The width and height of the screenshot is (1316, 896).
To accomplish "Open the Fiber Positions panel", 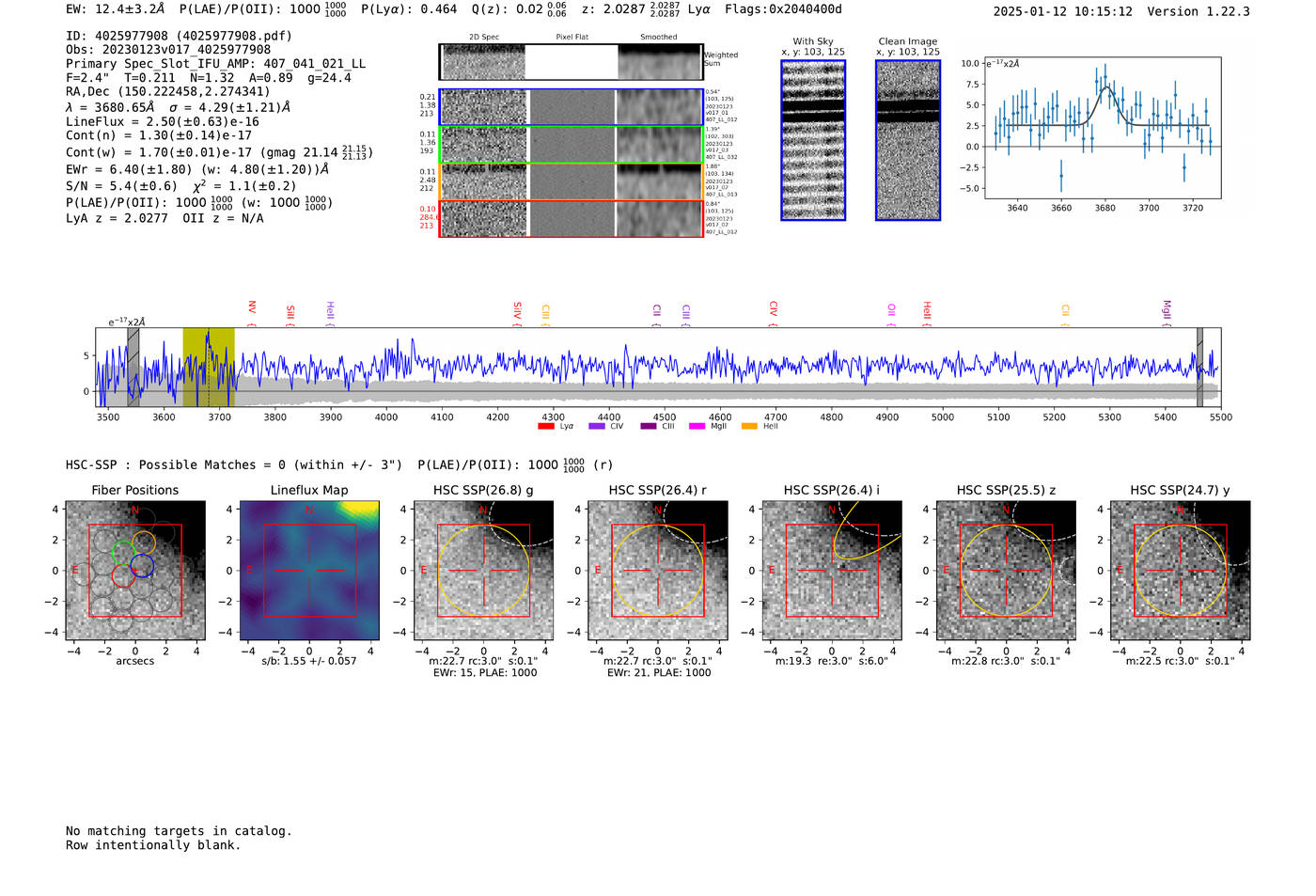I will tap(134, 571).
